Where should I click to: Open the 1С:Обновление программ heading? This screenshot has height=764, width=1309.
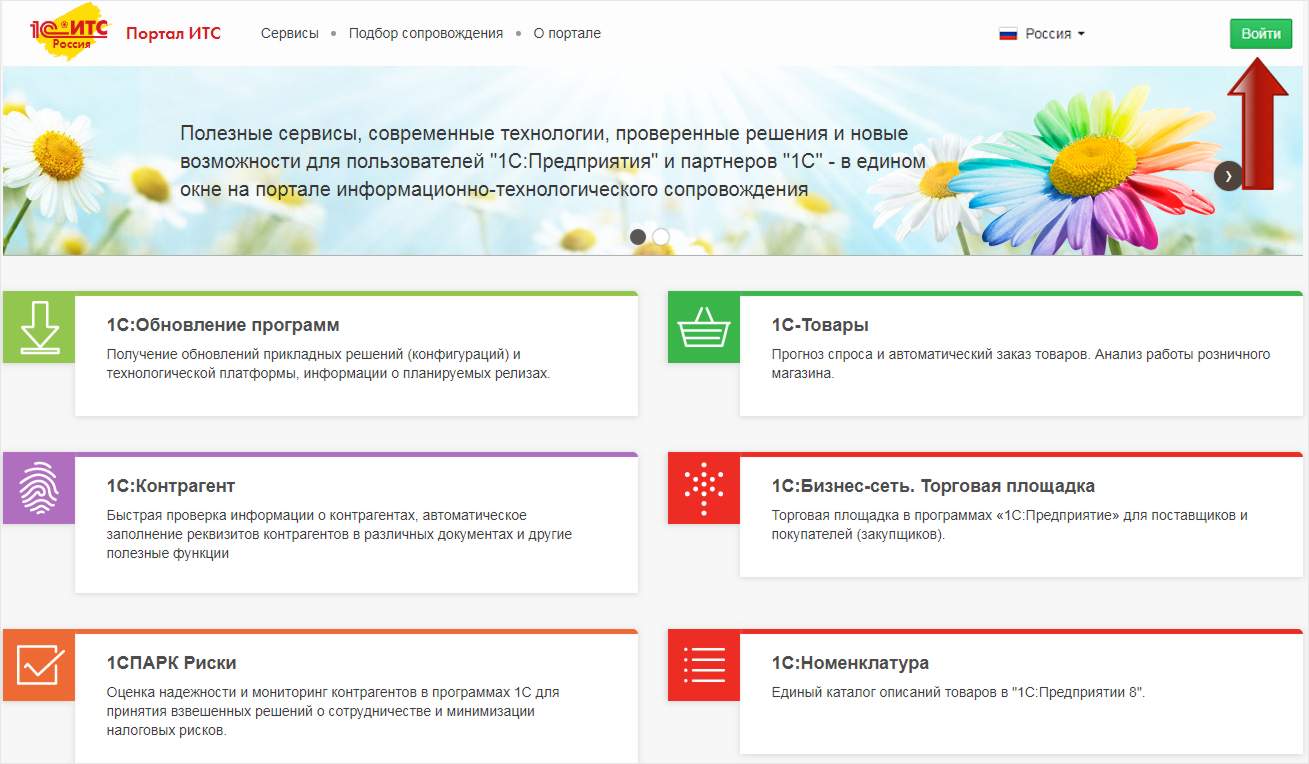coord(223,325)
